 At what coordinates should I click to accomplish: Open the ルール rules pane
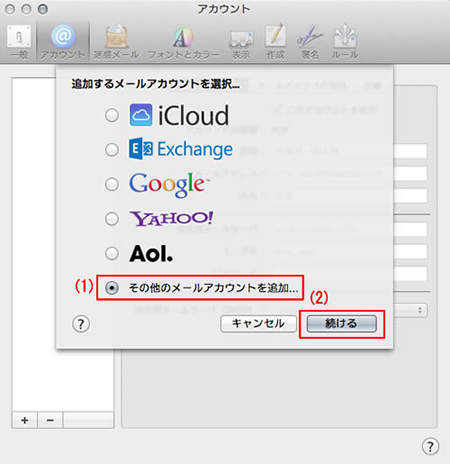click(x=345, y=41)
